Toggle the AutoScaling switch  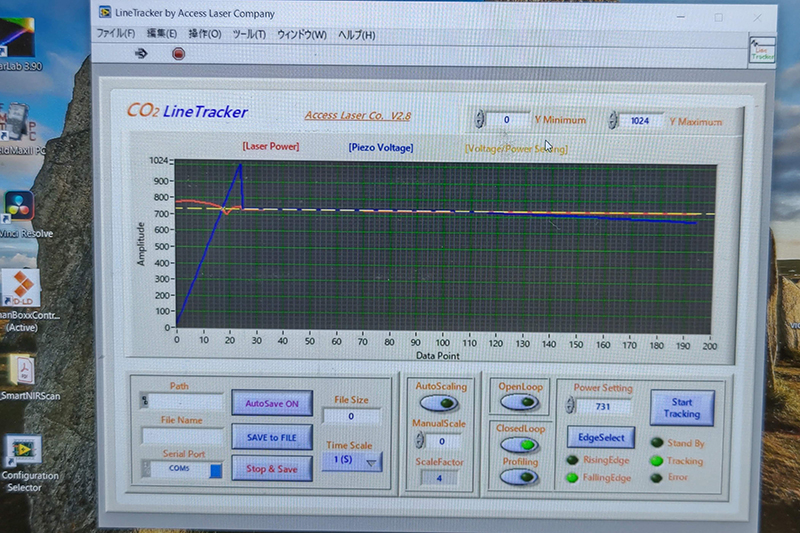pos(439,403)
